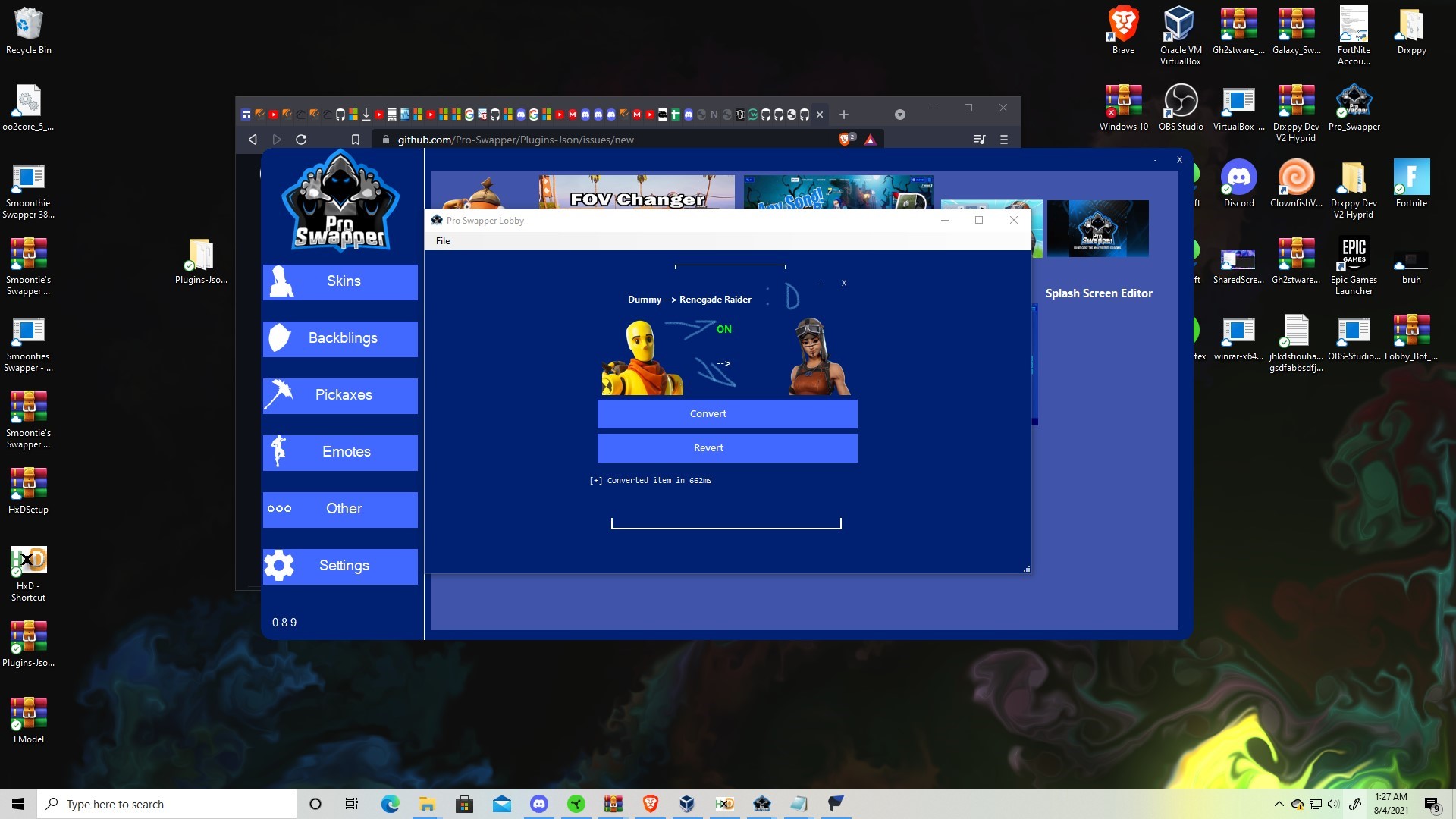Open the FOV Changer thumbnail

pos(636,193)
